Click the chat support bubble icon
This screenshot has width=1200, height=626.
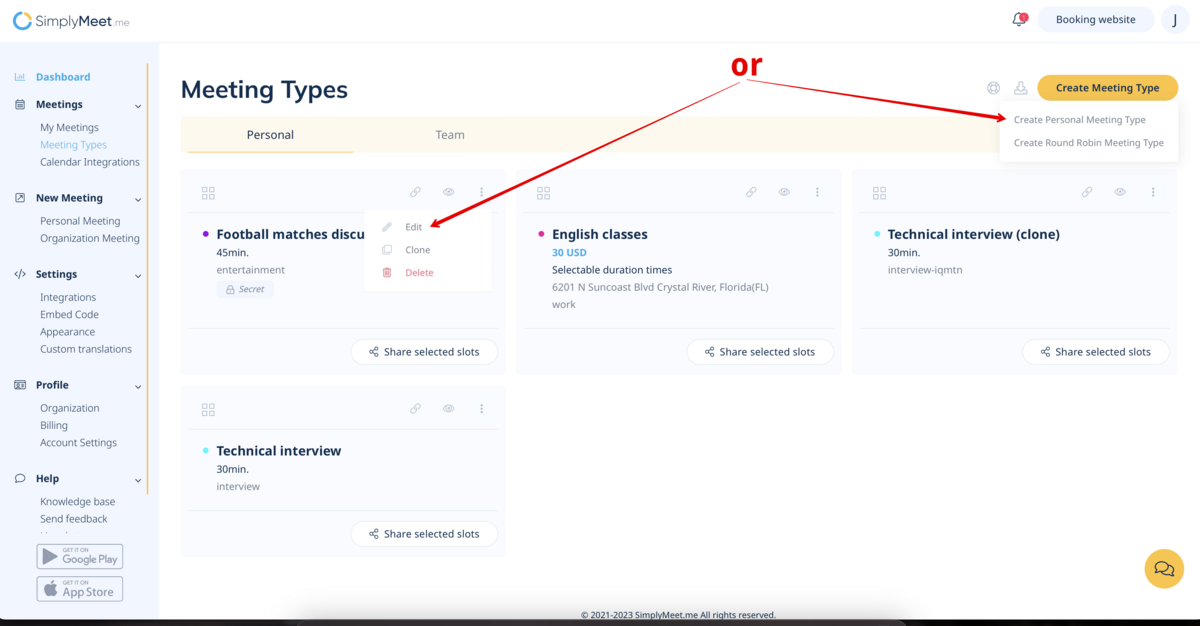pyautogui.click(x=1164, y=568)
